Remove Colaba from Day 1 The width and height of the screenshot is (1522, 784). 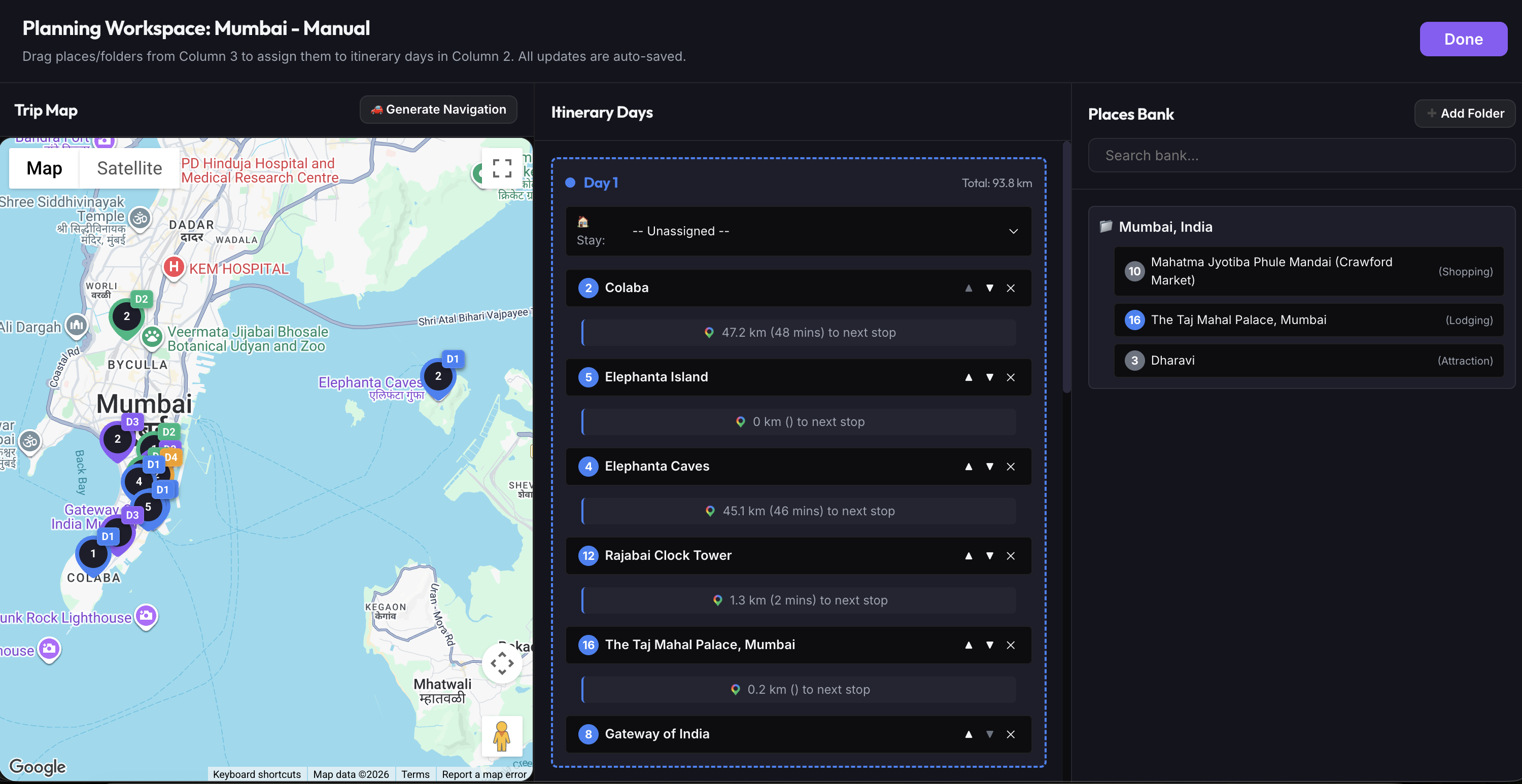pos(1011,288)
